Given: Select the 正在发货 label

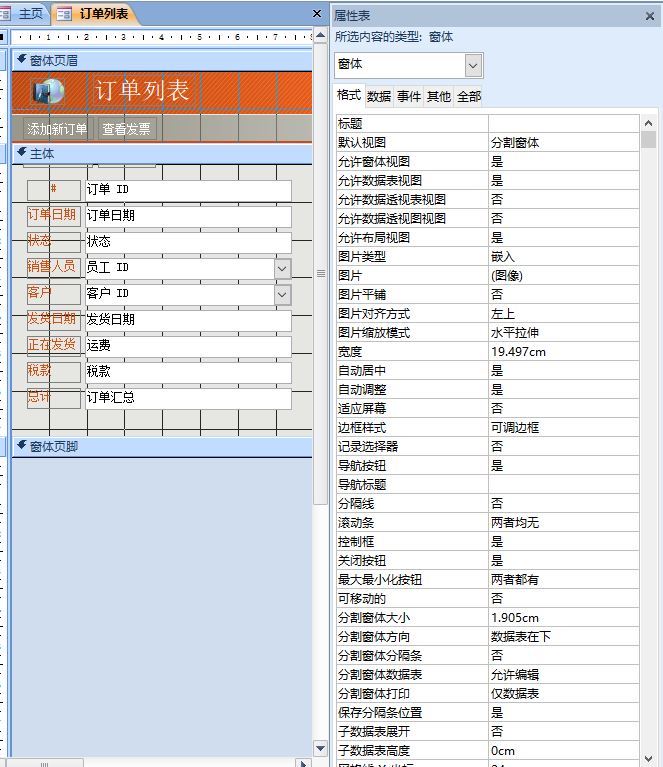Looking at the screenshot, I should (x=54, y=345).
